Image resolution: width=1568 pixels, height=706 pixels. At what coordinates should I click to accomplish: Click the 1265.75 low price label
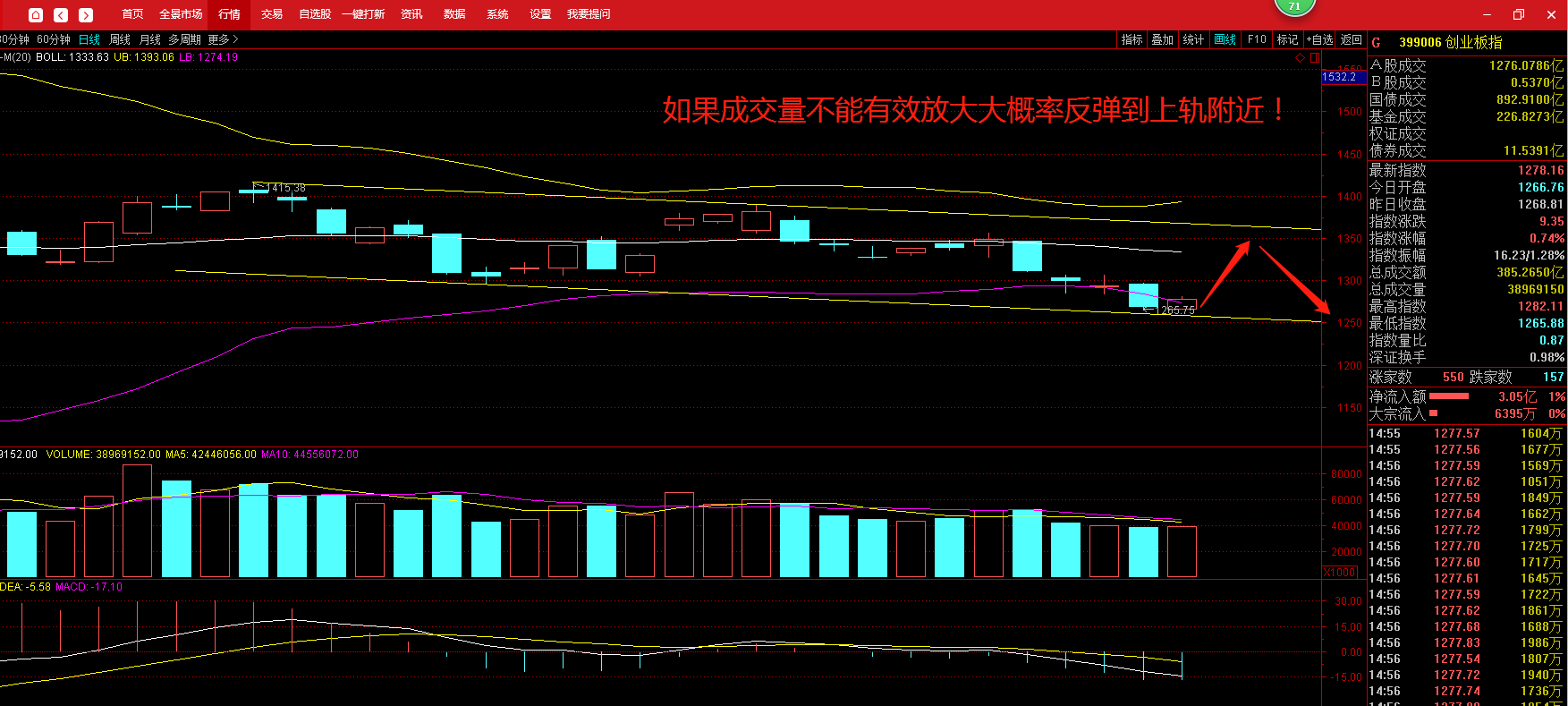coord(1175,310)
